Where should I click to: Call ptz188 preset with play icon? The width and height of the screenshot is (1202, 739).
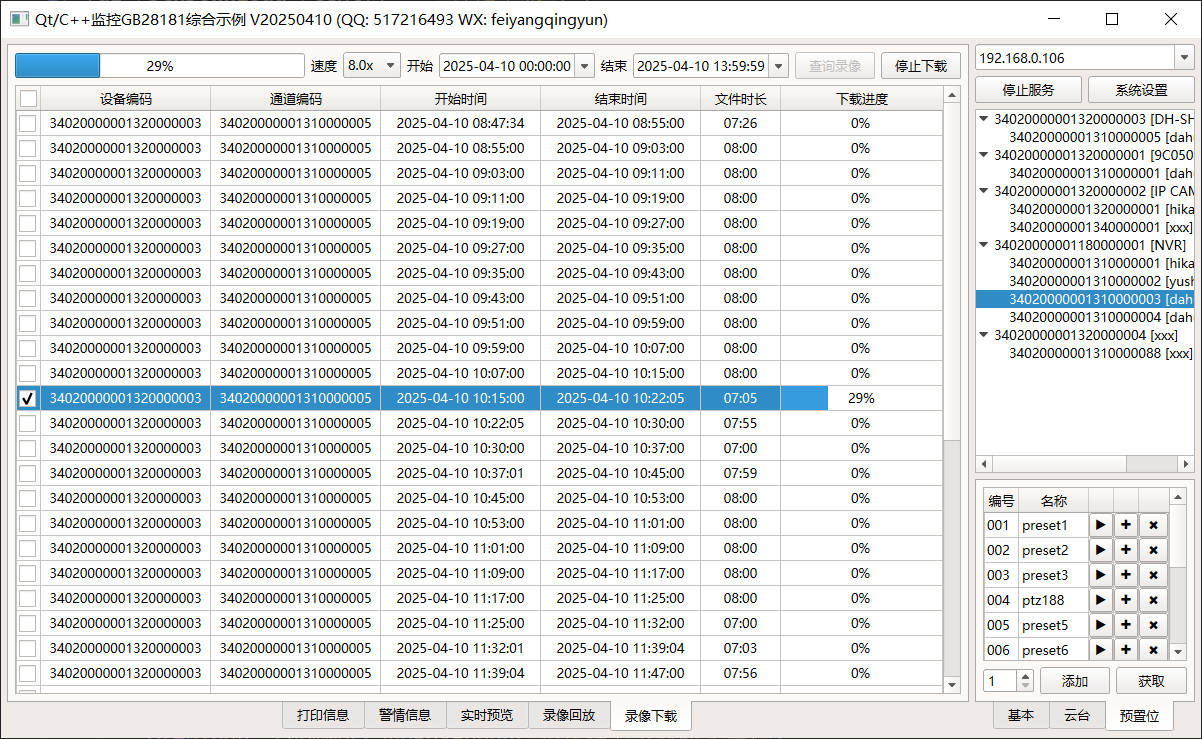(1101, 600)
